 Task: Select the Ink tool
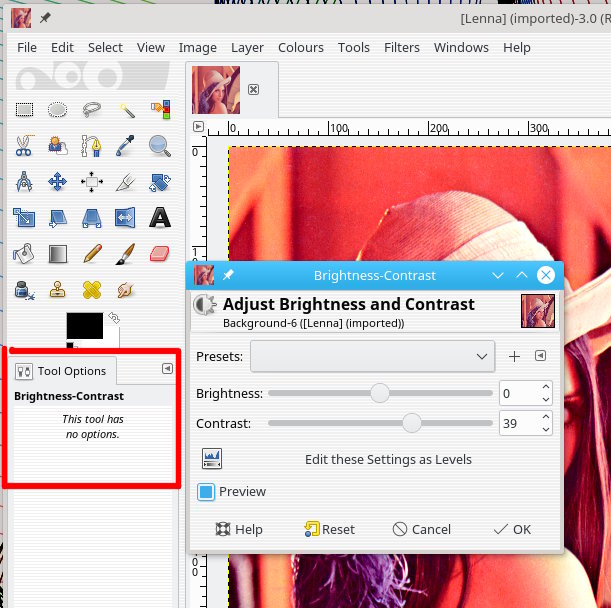(x=24, y=290)
